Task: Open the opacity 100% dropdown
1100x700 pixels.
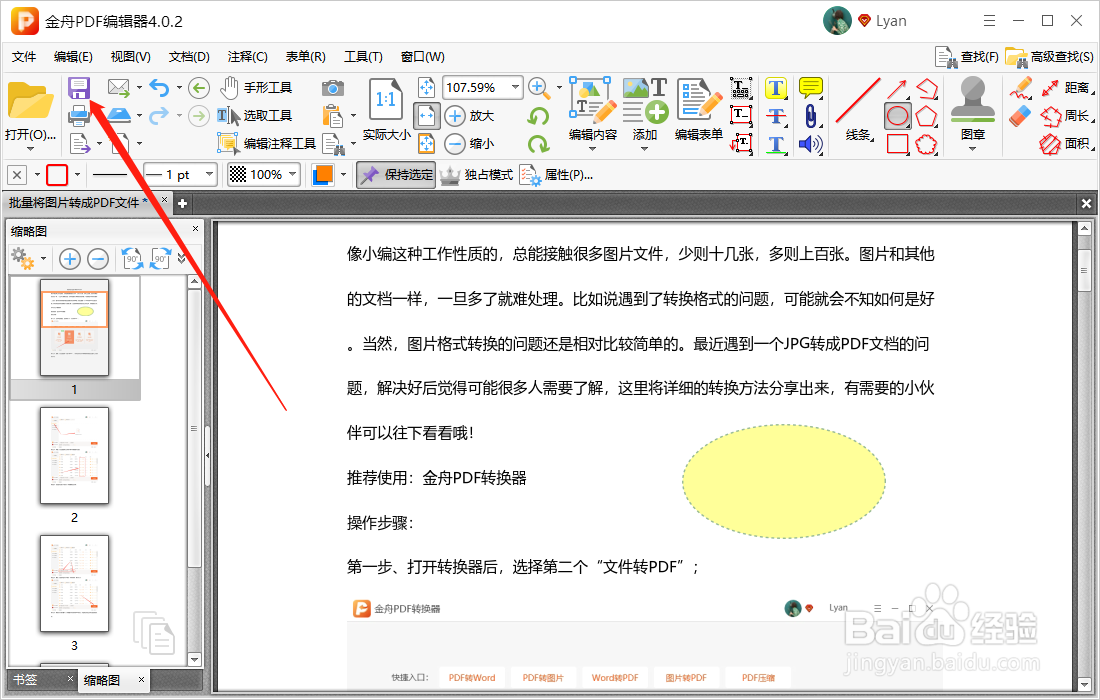Action: point(293,174)
